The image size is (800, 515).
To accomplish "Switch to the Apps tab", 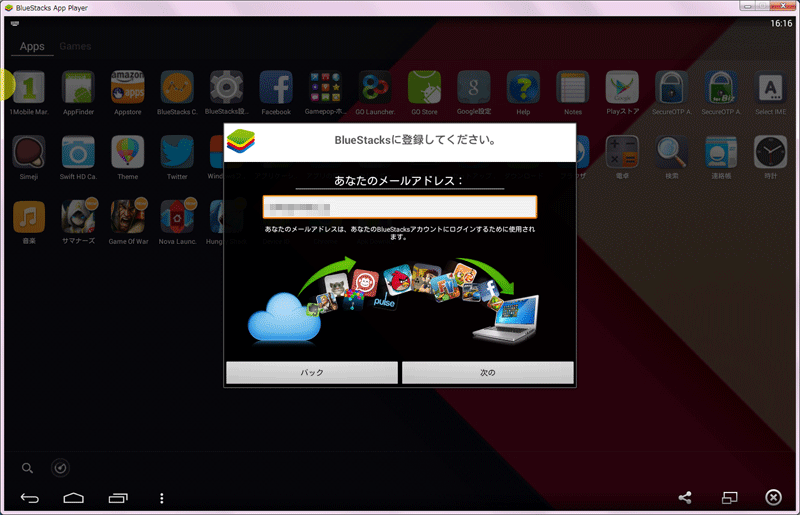I will [32, 46].
